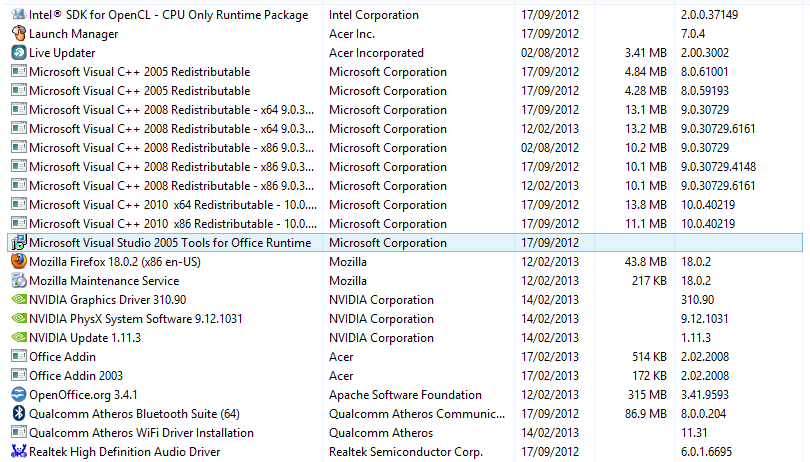
Task: Click icon of Visual C++ 2008 x64 13.2 MB
Action: (19, 128)
